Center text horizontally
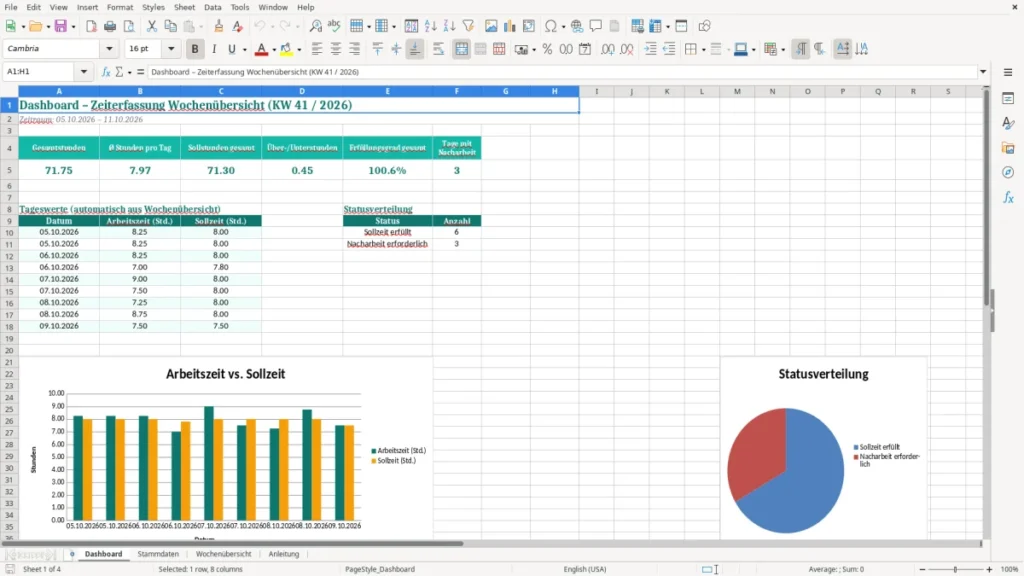This screenshot has height=576, width=1024. (336, 49)
